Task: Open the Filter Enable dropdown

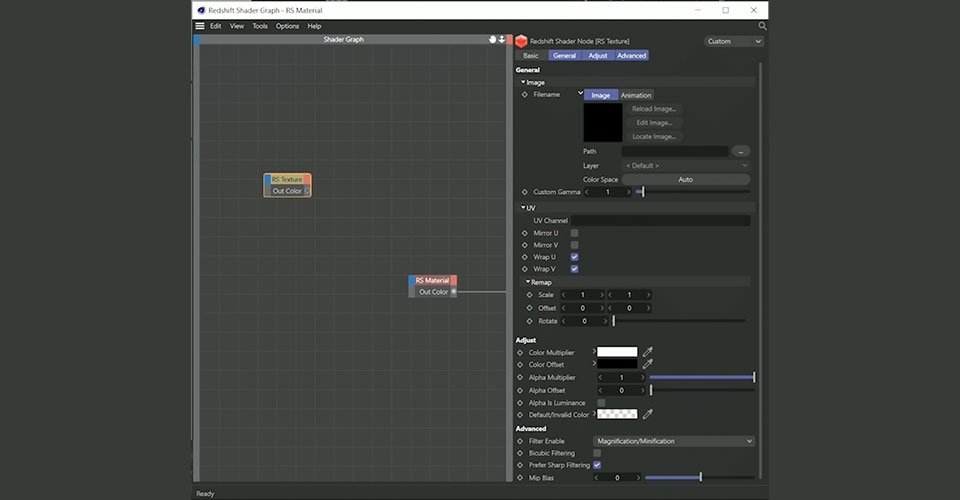Action: pos(673,441)
